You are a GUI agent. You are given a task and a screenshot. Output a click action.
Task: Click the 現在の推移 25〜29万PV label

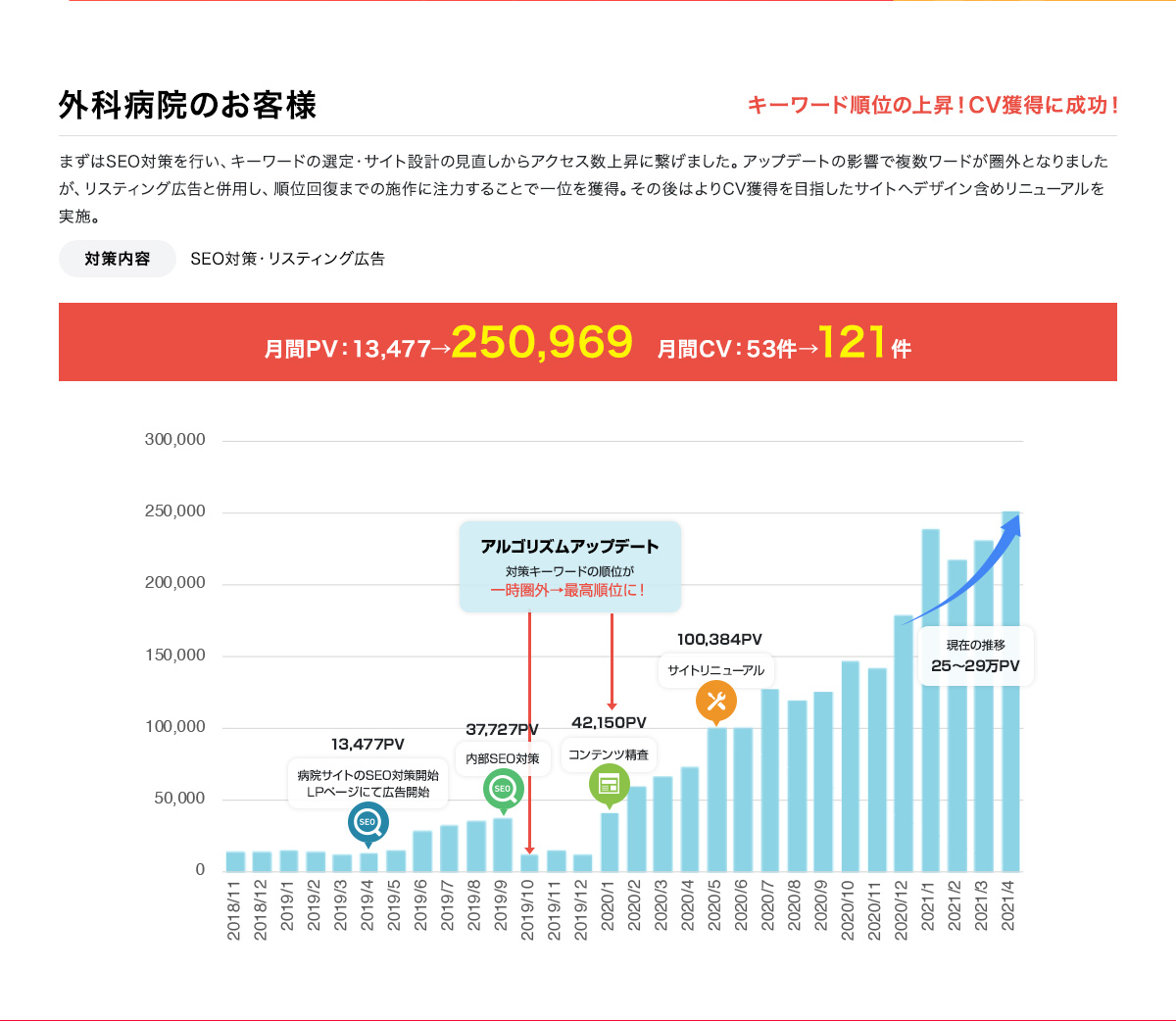(975, 656)
